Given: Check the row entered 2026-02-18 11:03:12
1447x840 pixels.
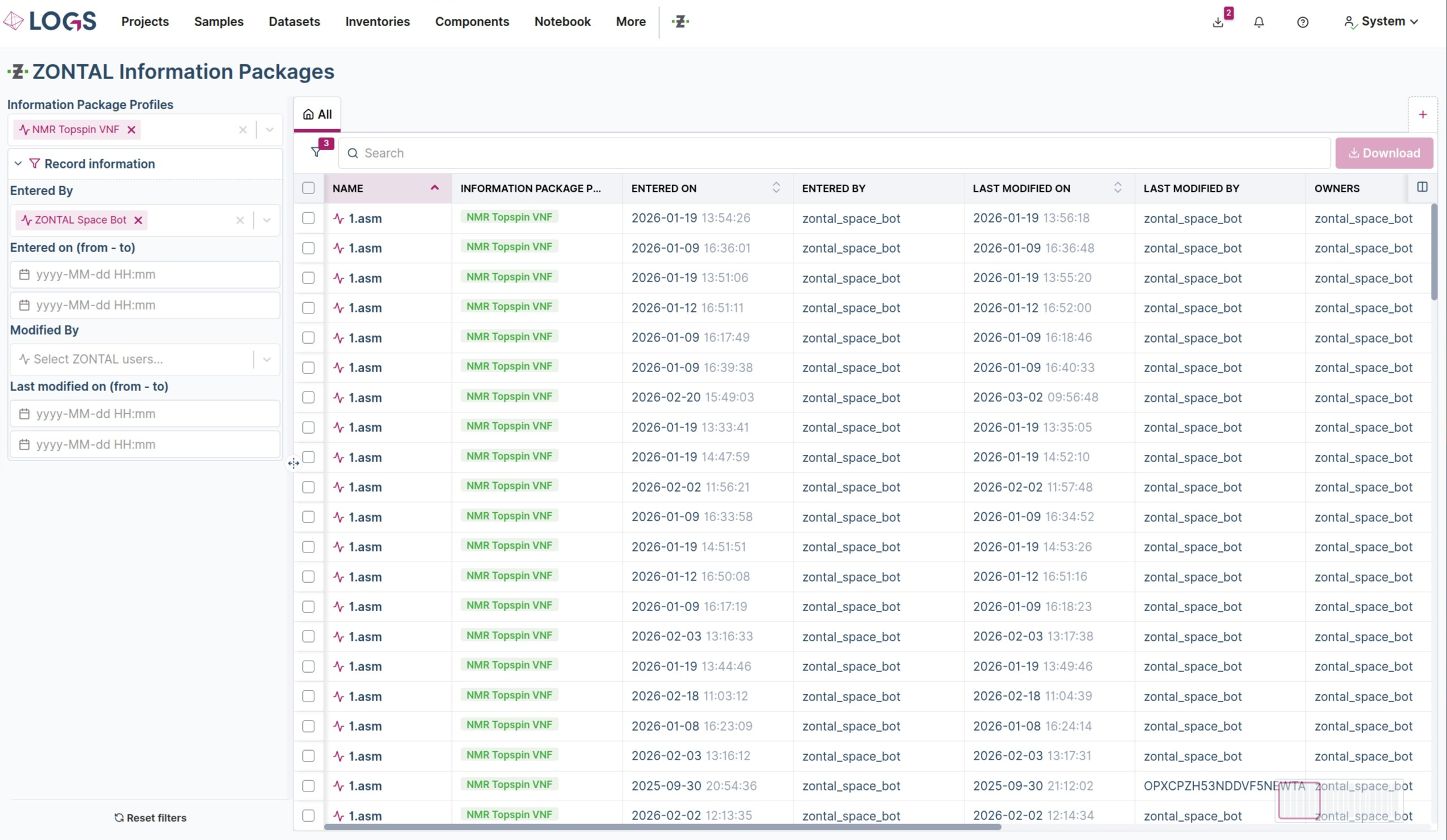Looking at the screenshot, I should point(309,696).
